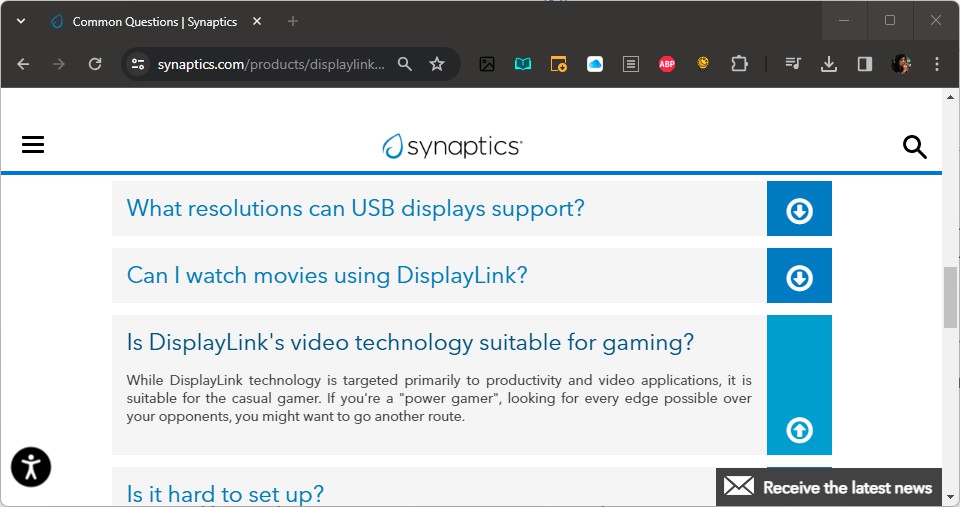Click the gray document-lines extension icon
This screenshot has height=507, width=960.
point(631,64)
